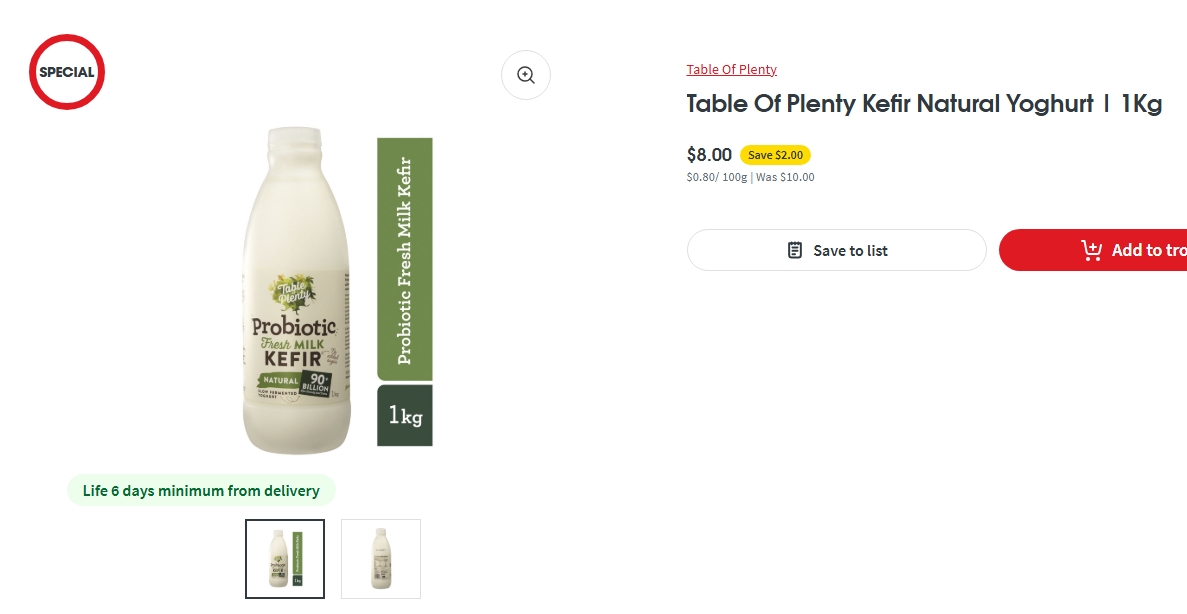
Task: Click the product title Kefir Natural Yoghurt heading
Action: (923, 104)
